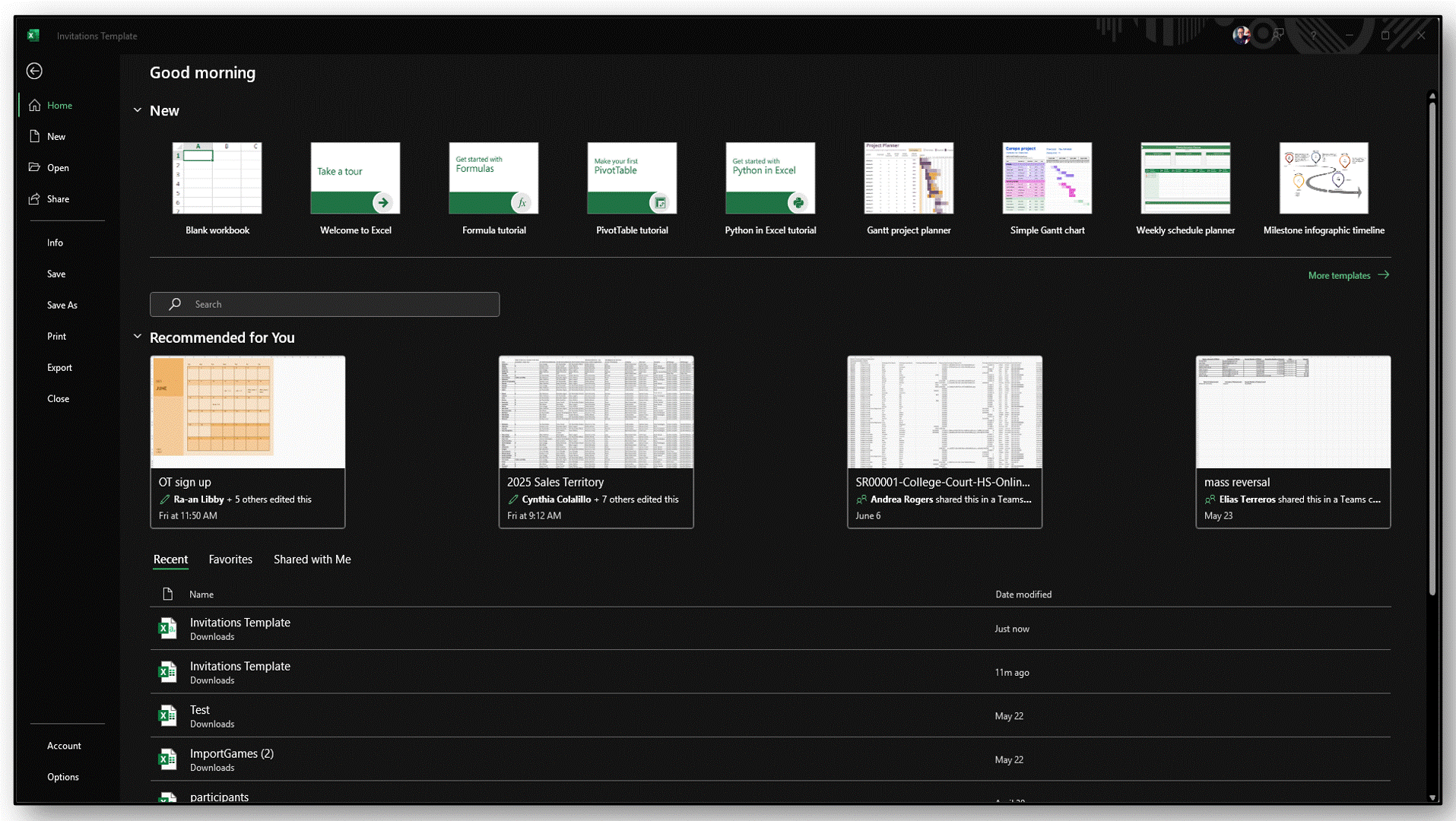Click Excel file icon for Test
Viewport: 1456px width, 821px height.
pyautogui.click(x=167, y=715)
